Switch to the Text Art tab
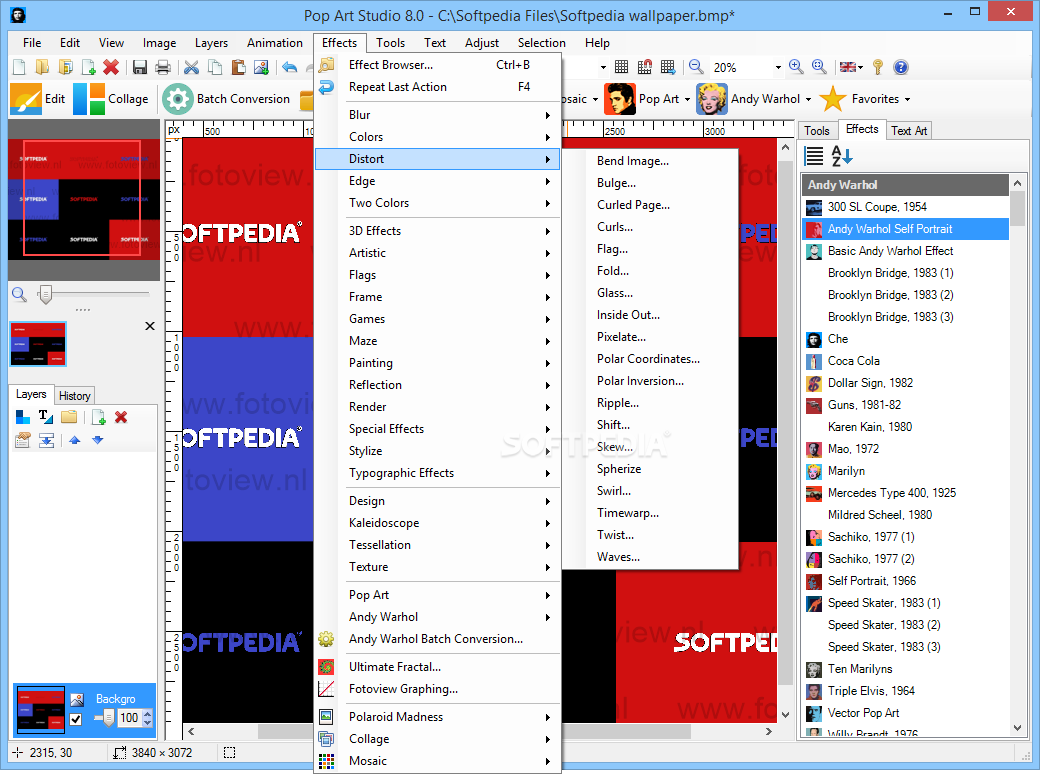This screenshot has width=1040, height=774. click(909, 131)
